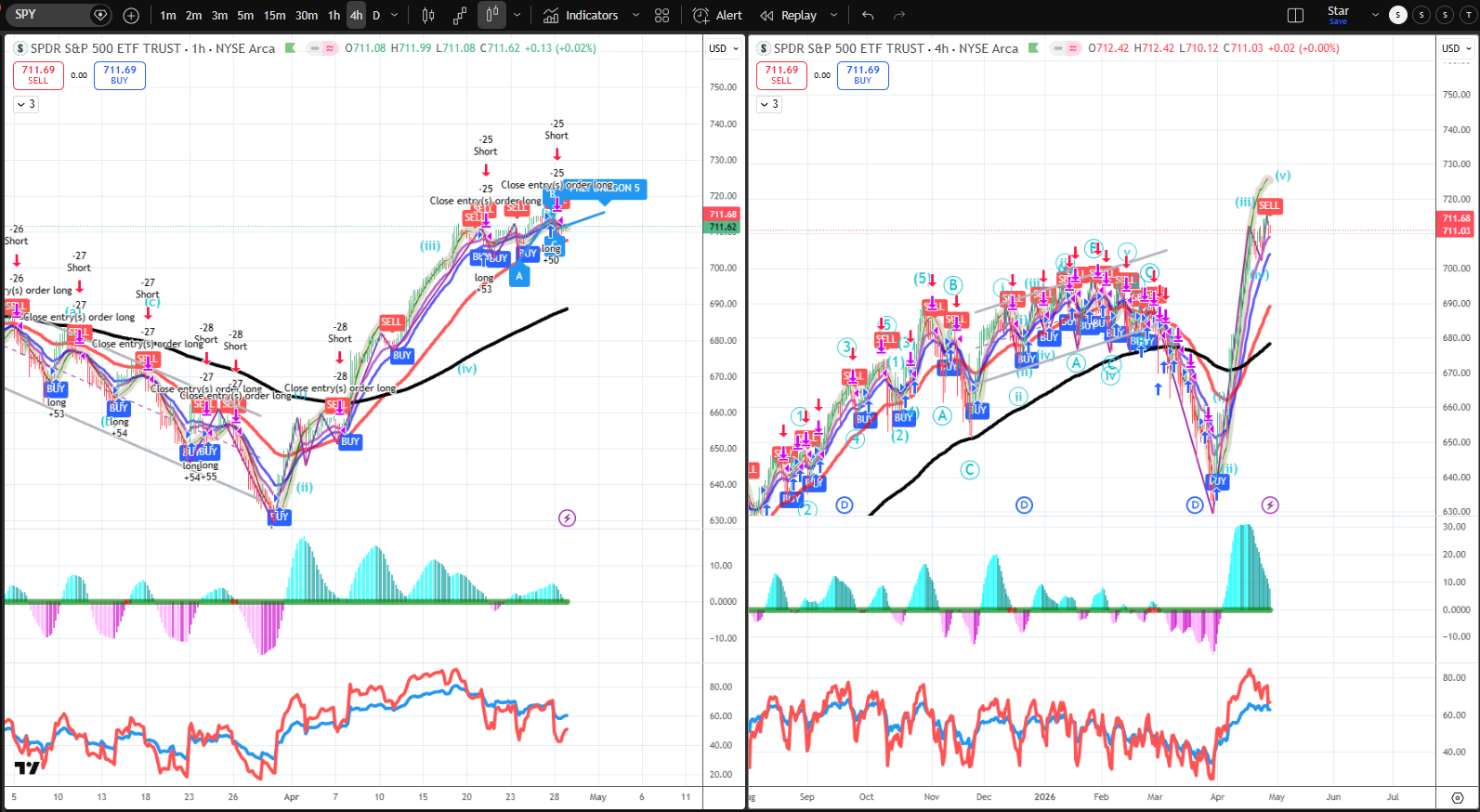Select the first highlighted S circle
The image size is (1480, 812).
click(1398, 15)
